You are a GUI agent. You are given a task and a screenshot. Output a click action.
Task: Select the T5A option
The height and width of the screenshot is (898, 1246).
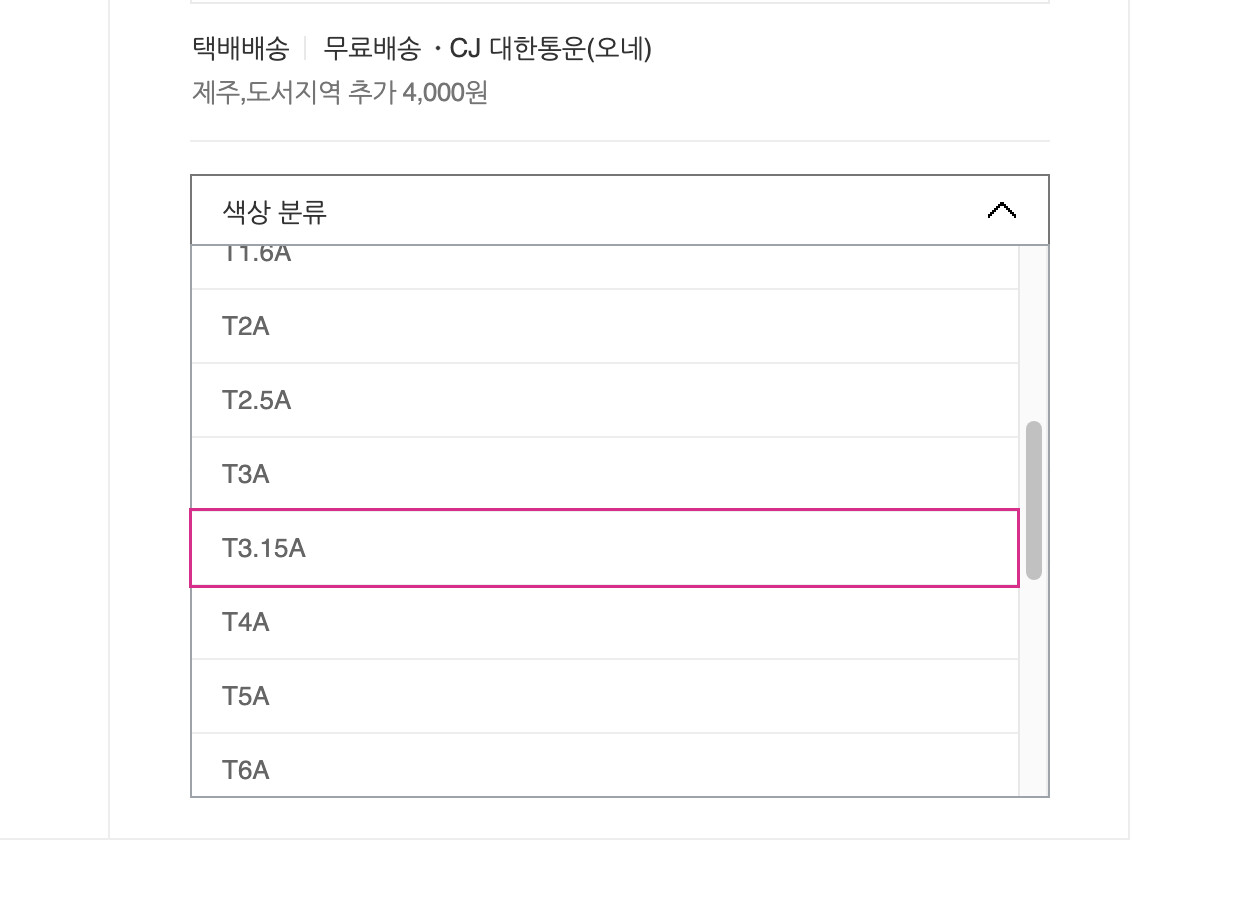605,696
